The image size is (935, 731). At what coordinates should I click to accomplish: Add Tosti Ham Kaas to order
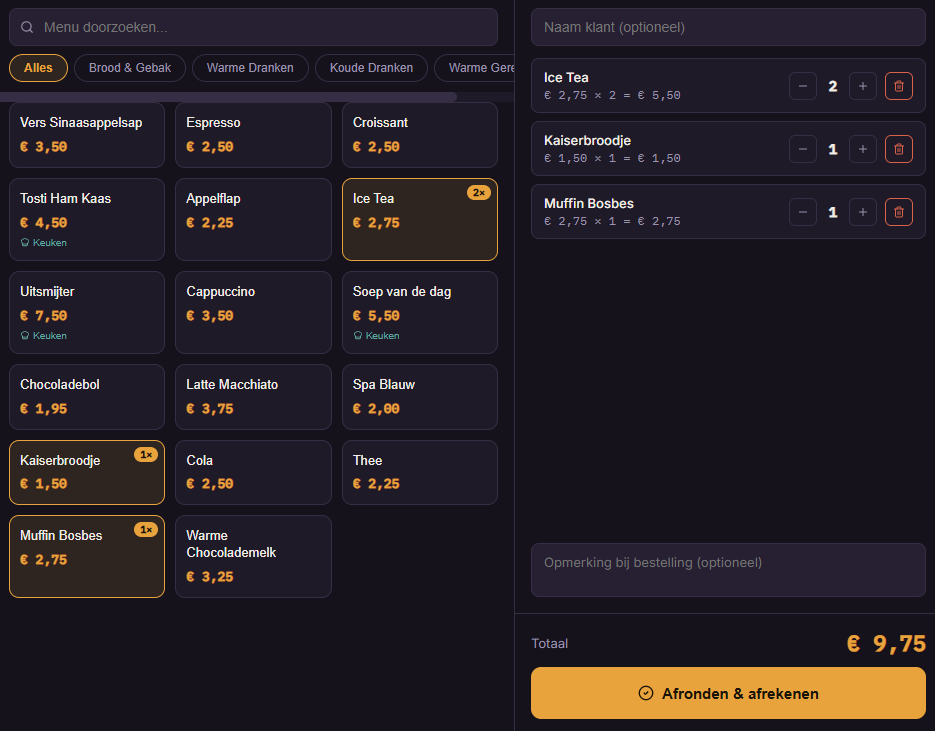click(x=87, y=219)
